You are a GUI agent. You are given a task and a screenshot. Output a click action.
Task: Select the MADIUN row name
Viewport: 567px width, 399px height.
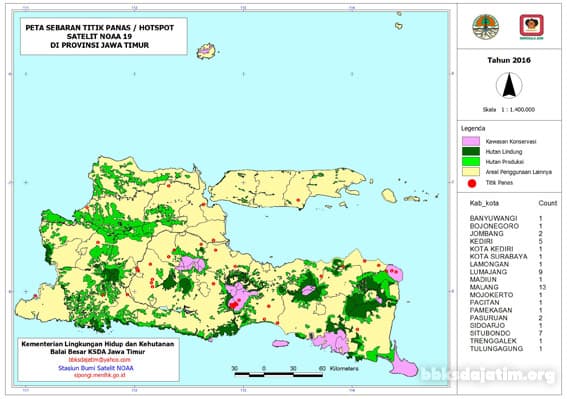click(x=483, y=280)
